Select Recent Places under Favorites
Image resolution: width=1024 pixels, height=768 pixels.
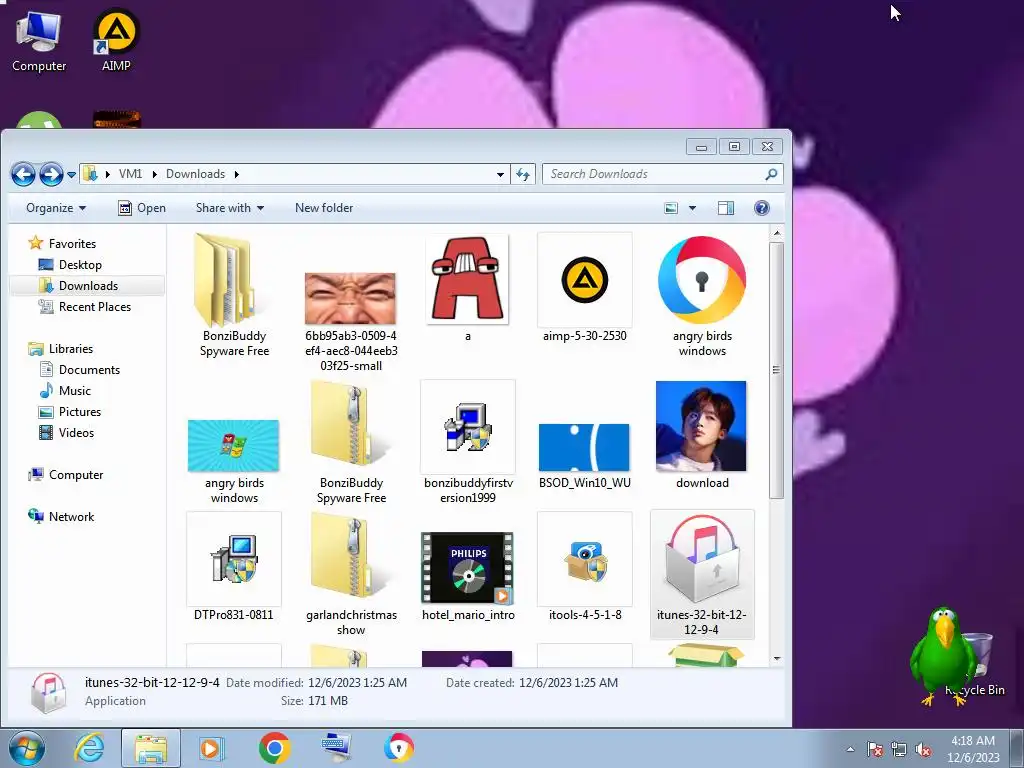(x=84, y=306)
